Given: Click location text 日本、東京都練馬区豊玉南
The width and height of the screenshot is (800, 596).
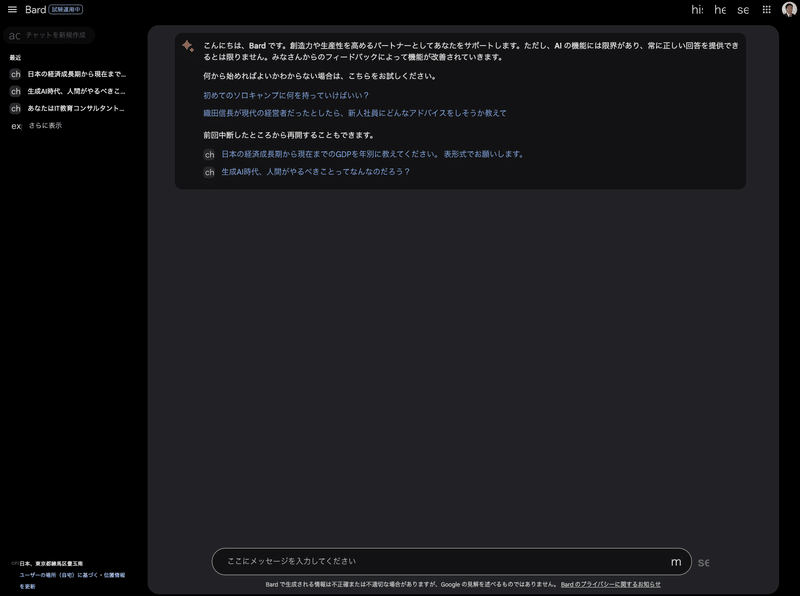Looking at the screenshot, I should (51, 564).
